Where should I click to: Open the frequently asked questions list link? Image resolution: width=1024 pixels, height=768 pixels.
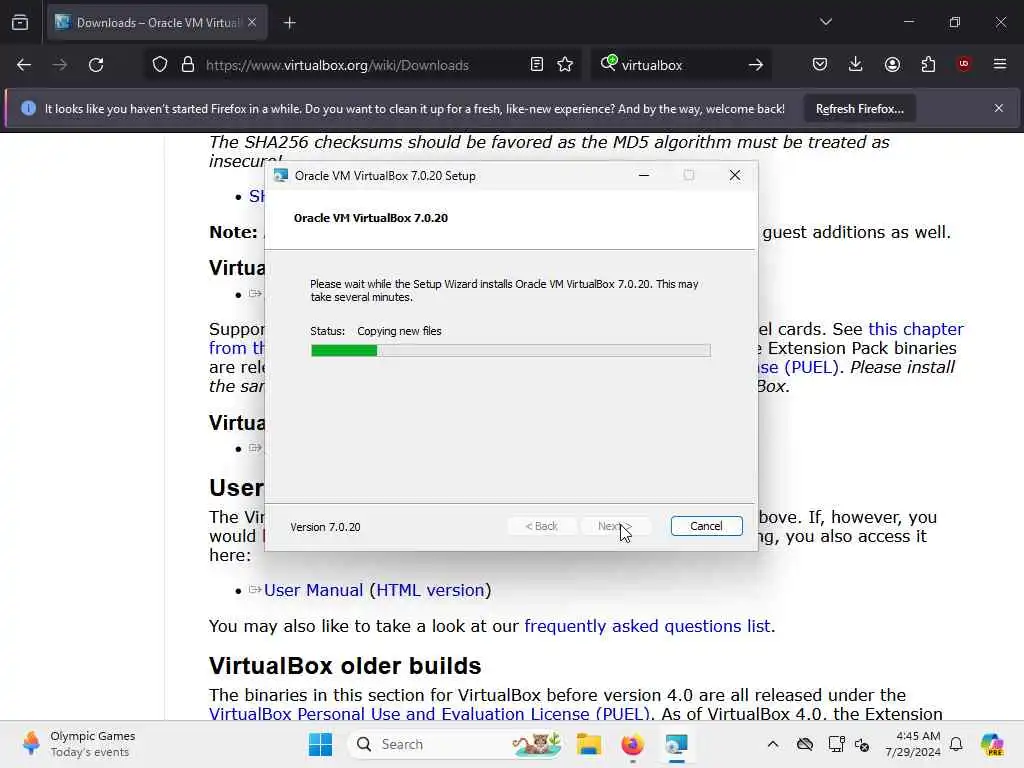[647, 626]
